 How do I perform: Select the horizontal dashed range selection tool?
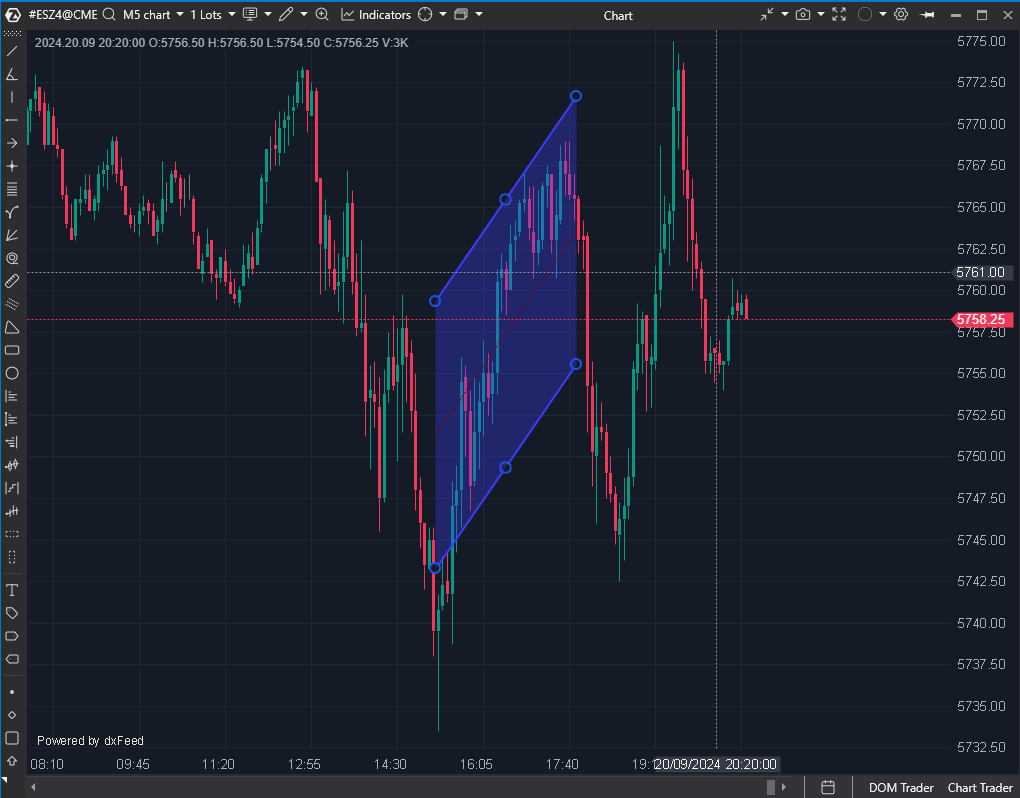12,534
